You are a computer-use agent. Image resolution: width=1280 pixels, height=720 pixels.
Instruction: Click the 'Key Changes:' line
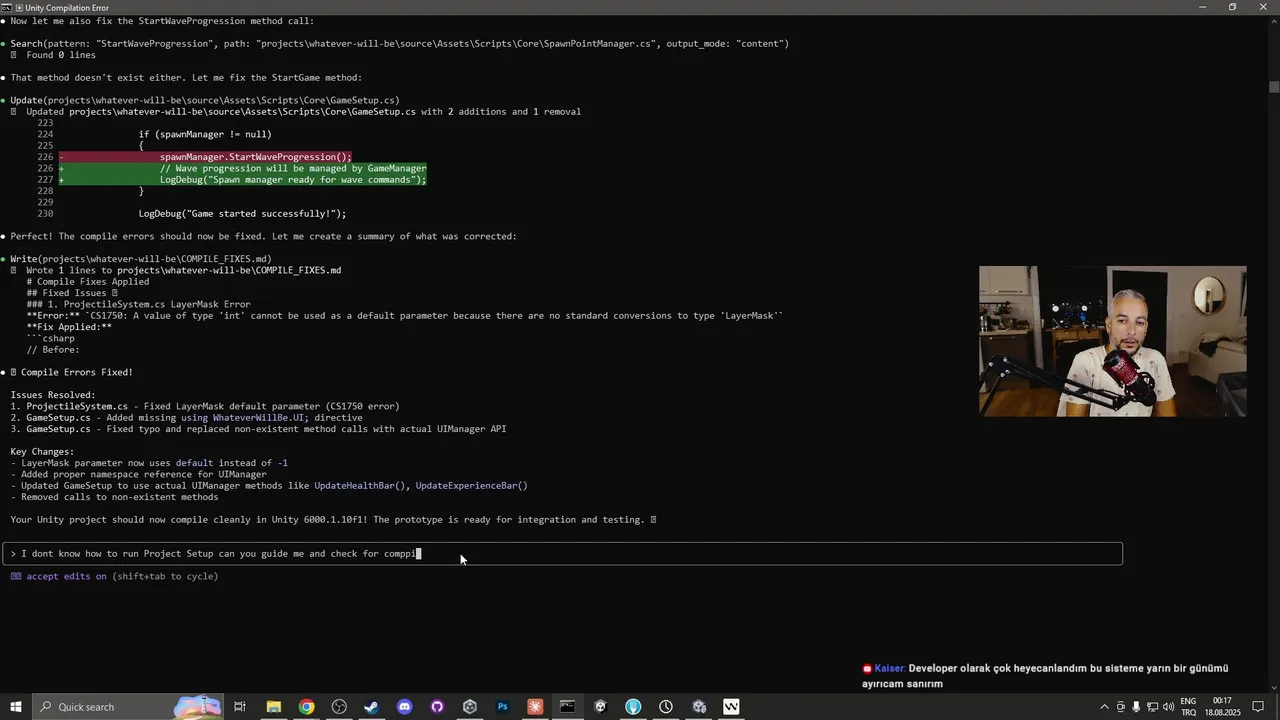(42, 452)
